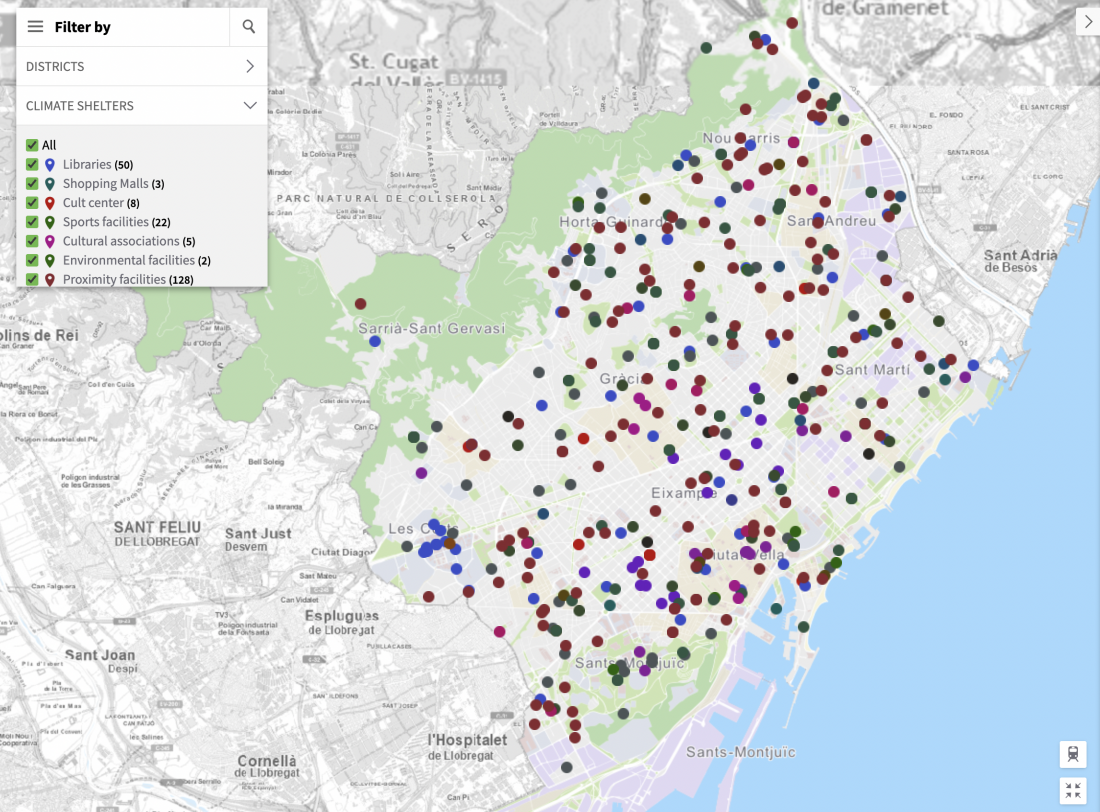Collapse the CLIMATE SHELTERS chevron

tap(250, 105)
